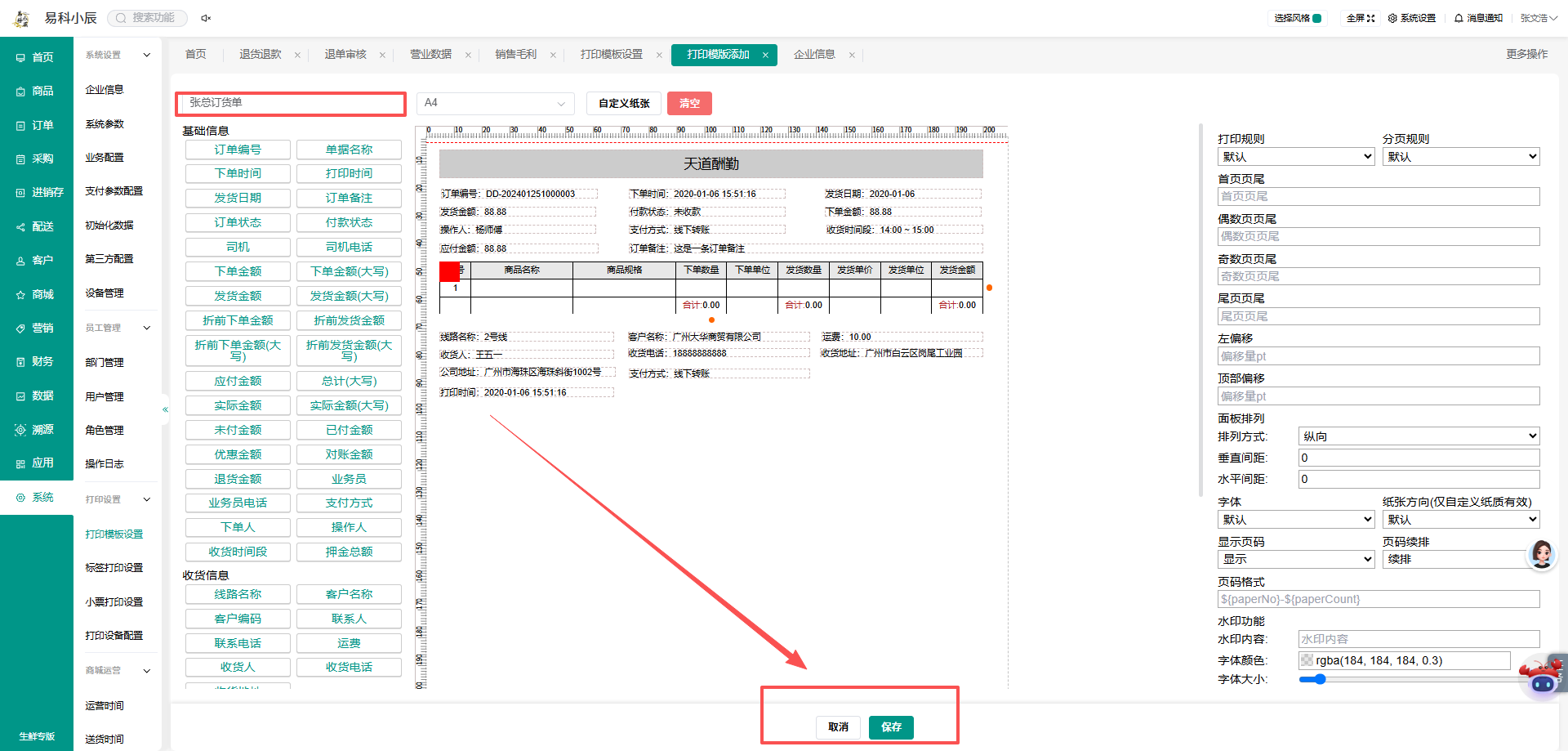Open the 客户 sidebar icon

[x=20, y=261]
